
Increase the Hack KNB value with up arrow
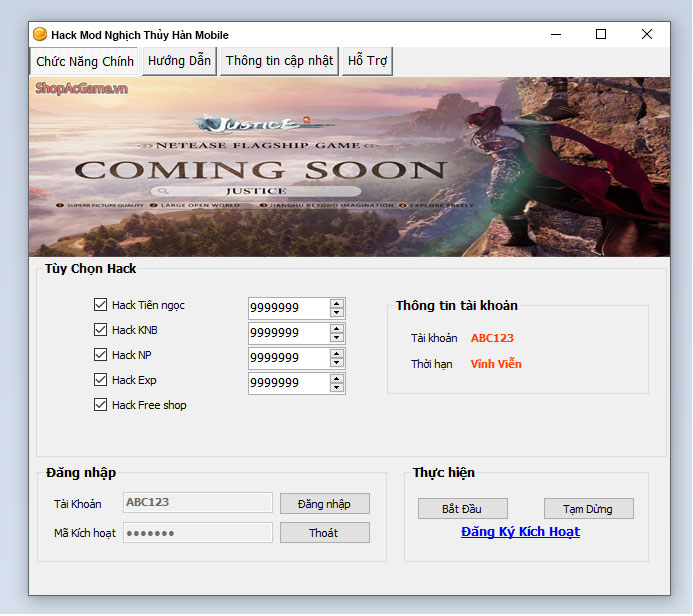(x=337, y=329)
